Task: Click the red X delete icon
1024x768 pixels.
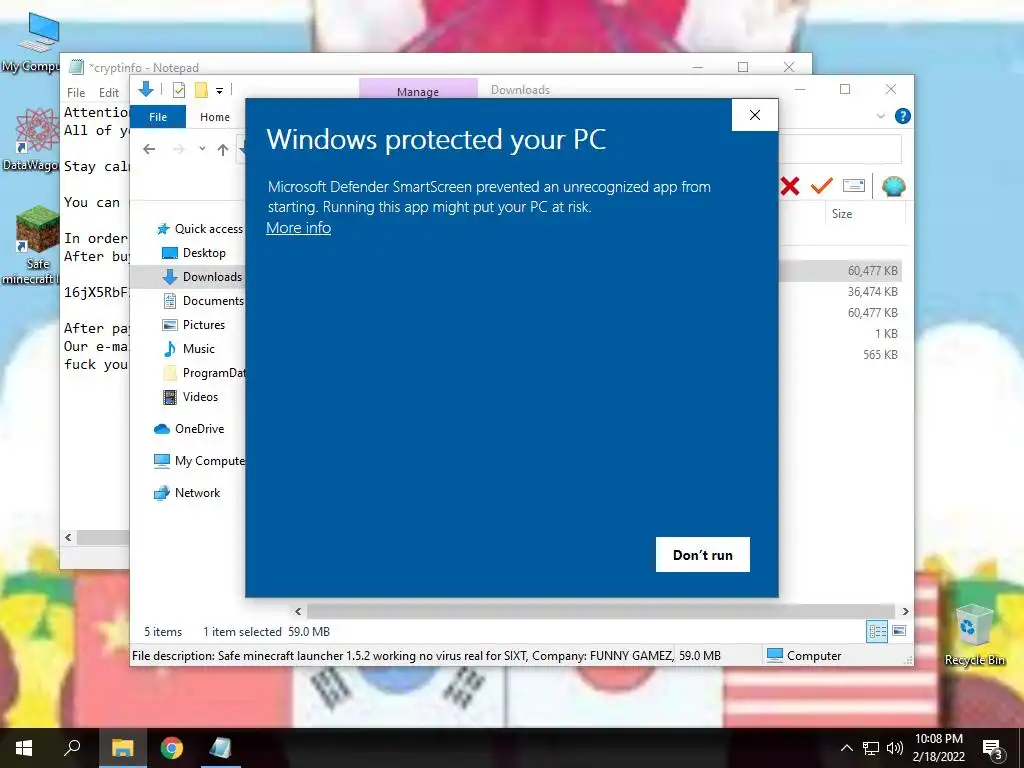Action: coord(790,186)
